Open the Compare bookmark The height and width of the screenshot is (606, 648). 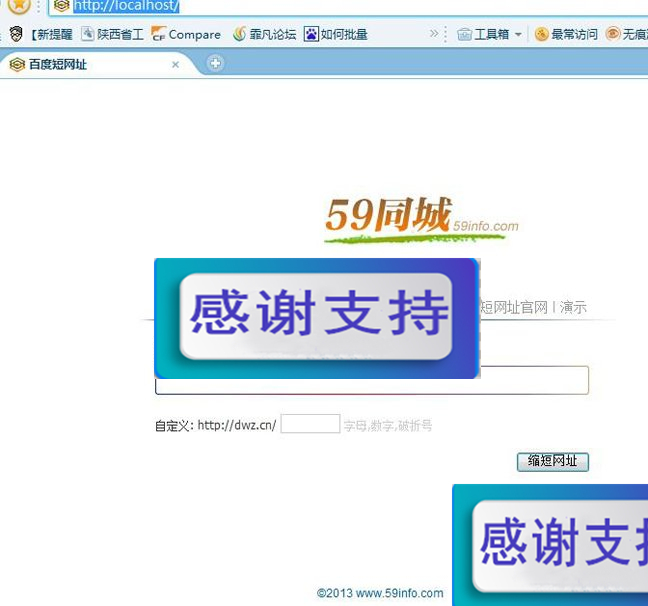186,34
